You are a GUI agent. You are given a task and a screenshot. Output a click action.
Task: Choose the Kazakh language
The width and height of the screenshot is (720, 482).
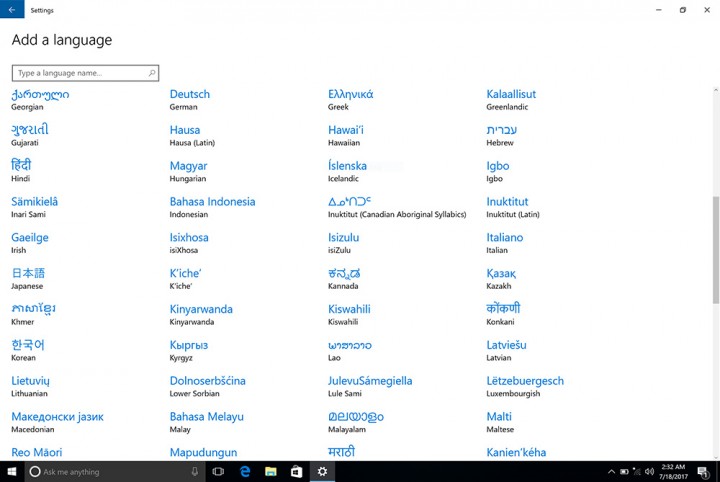click(x=501, y=279)
